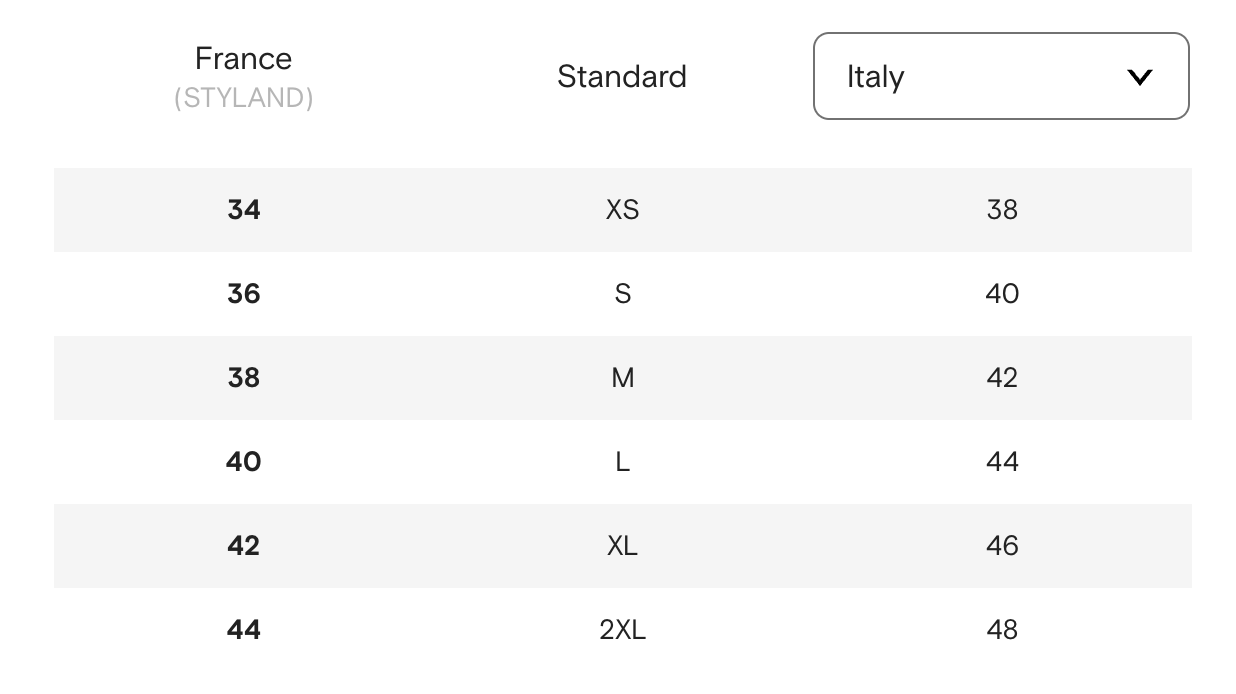Open the Italy country dropdown
The image size is (1236, 694).
(1001, 76)
